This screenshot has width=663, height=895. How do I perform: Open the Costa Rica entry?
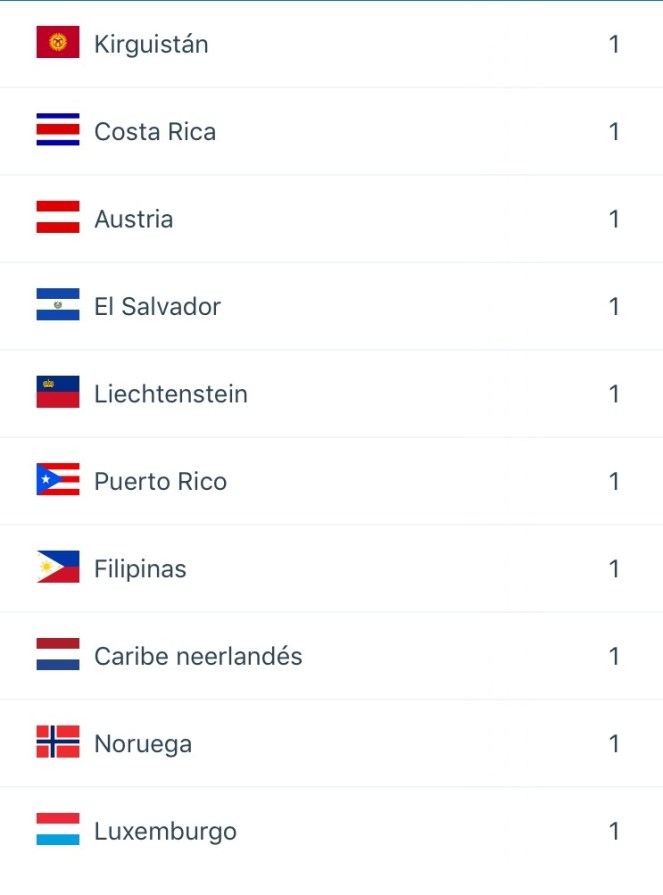[155, 132]
